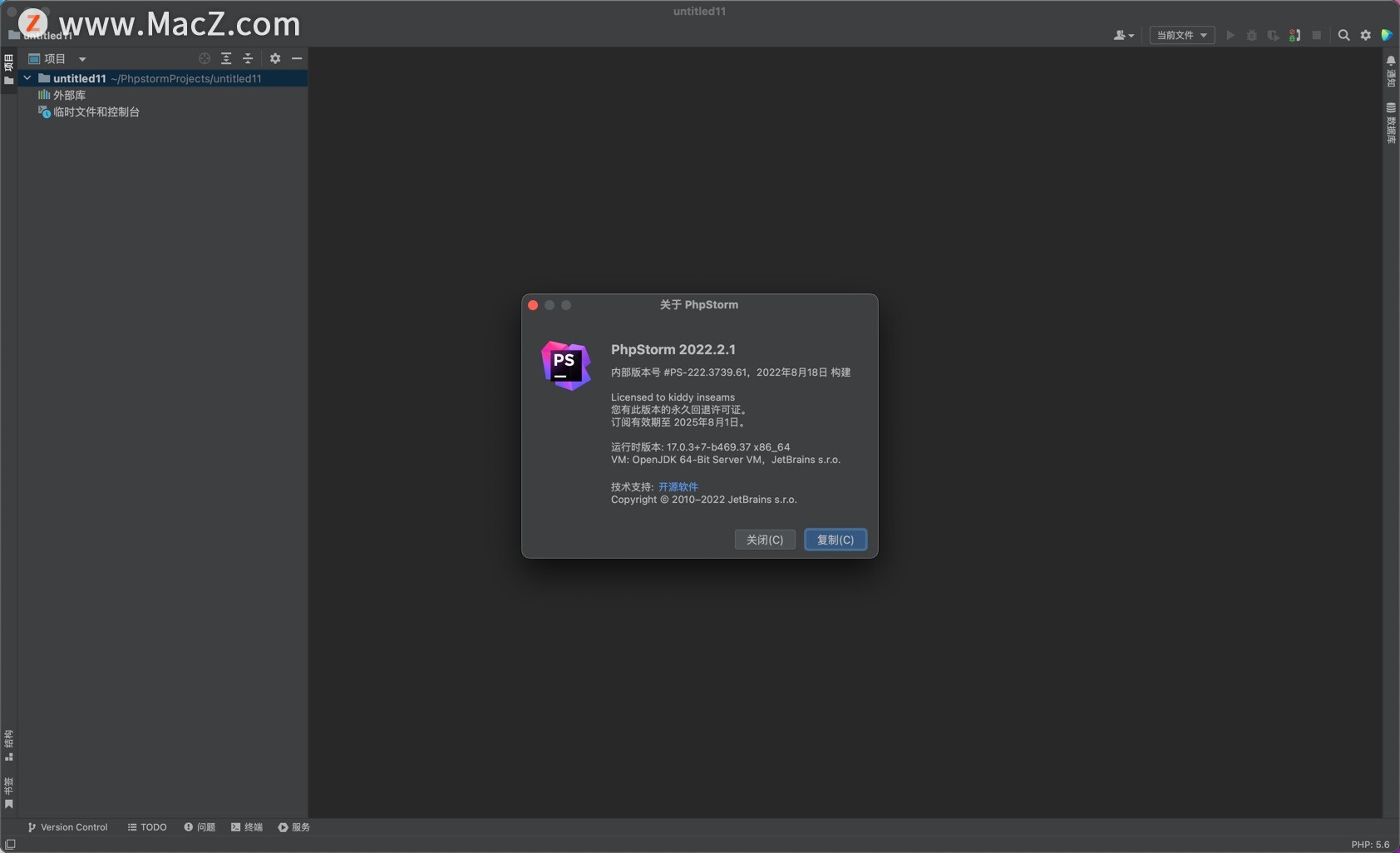1400x853 pixels.
Task: Open the Version Control tool window
Action: [67, 827]
